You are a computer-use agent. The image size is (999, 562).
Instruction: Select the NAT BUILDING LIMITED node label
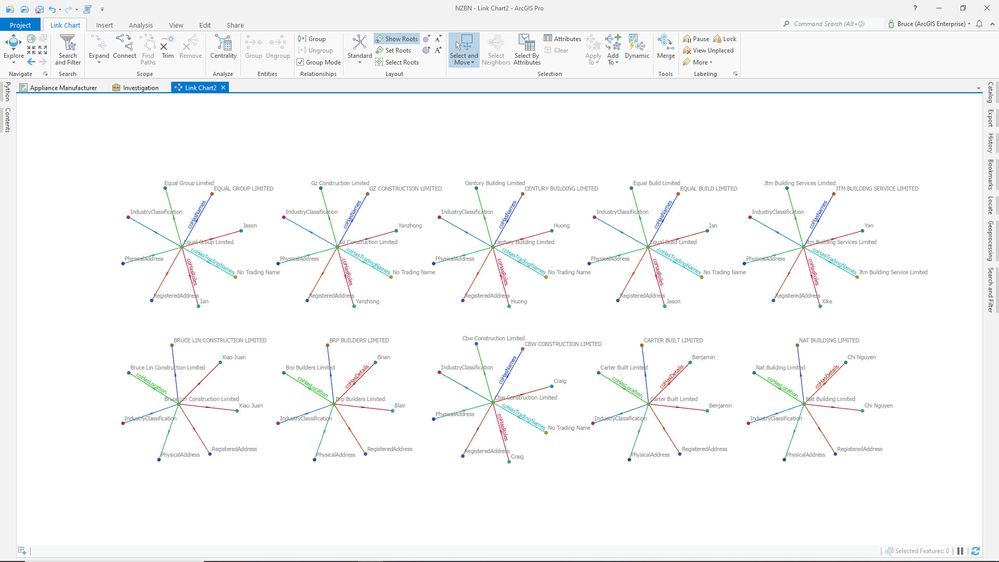point(829,340)
